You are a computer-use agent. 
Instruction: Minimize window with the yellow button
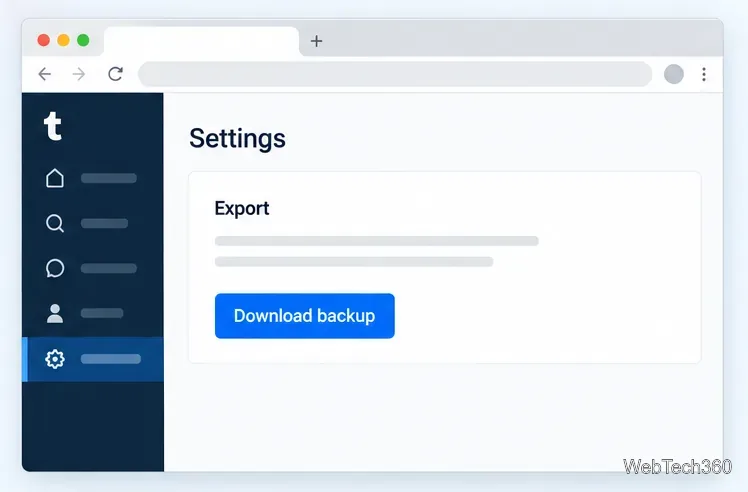coord(63,40)
